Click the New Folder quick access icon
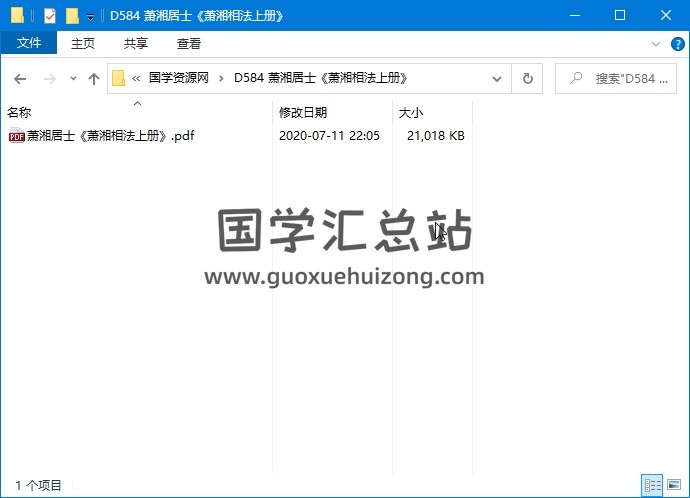Image resolution: width=690 pixels, height=498 pixels. click(72, 16)
